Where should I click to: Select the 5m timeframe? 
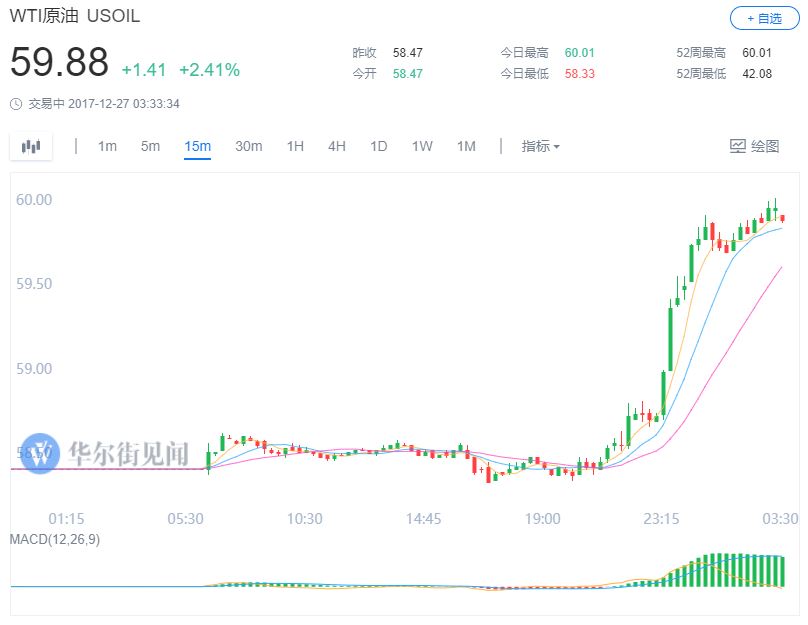tap(150, 146)
